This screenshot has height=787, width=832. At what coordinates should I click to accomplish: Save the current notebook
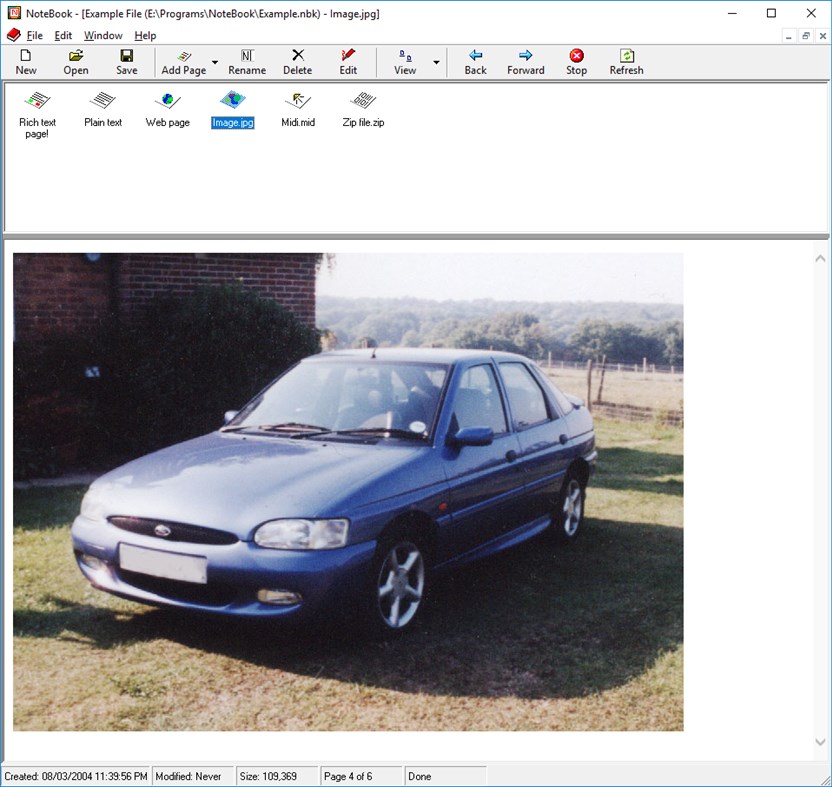(x=126, y=60)
